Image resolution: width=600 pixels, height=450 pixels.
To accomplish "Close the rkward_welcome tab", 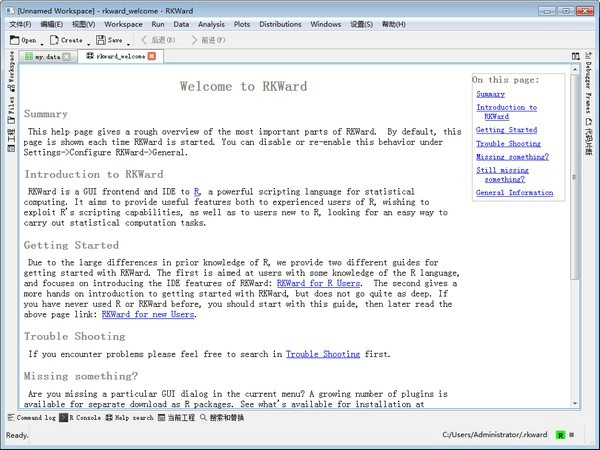I will pos(152,57).
